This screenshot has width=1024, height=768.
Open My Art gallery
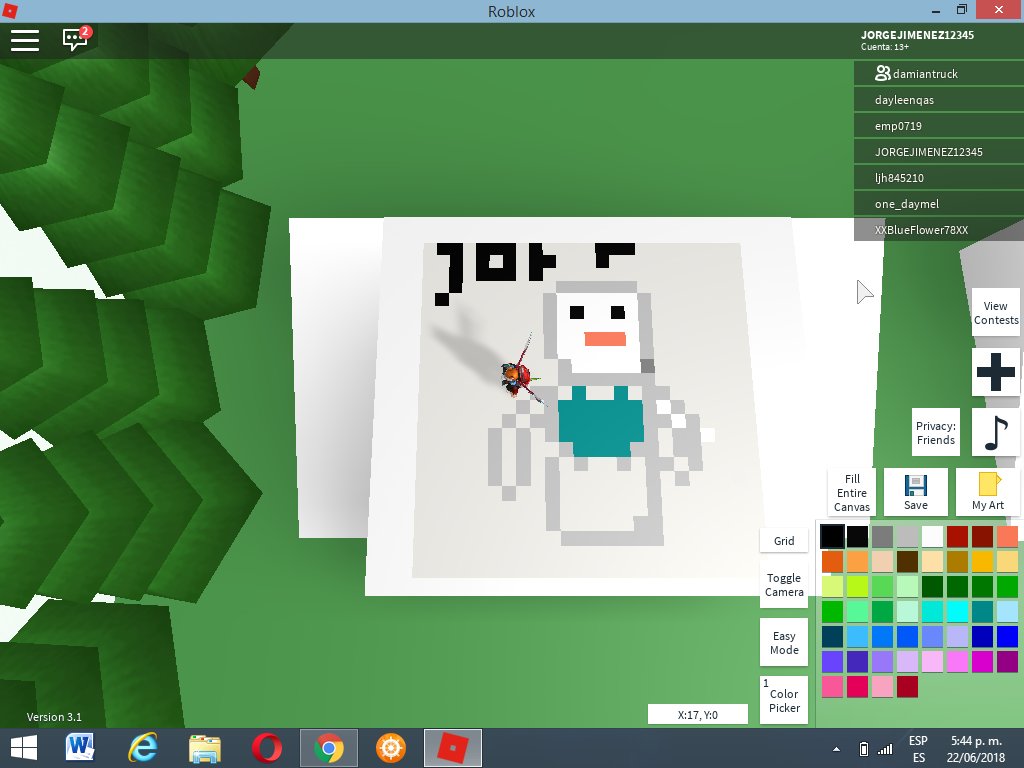tap(987, 492)
